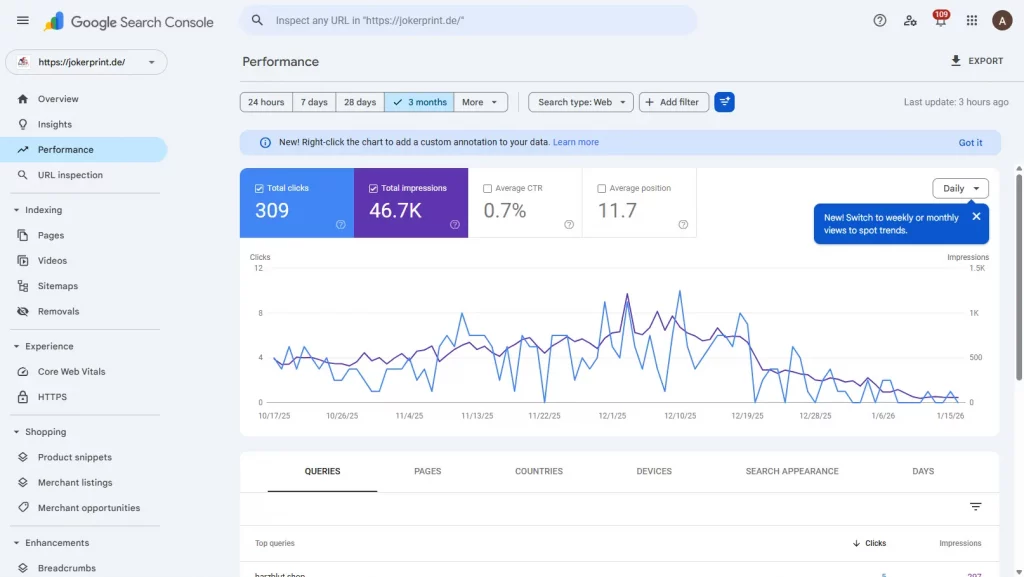
Task: Enable the Average position metric
Action: (602, 187)
